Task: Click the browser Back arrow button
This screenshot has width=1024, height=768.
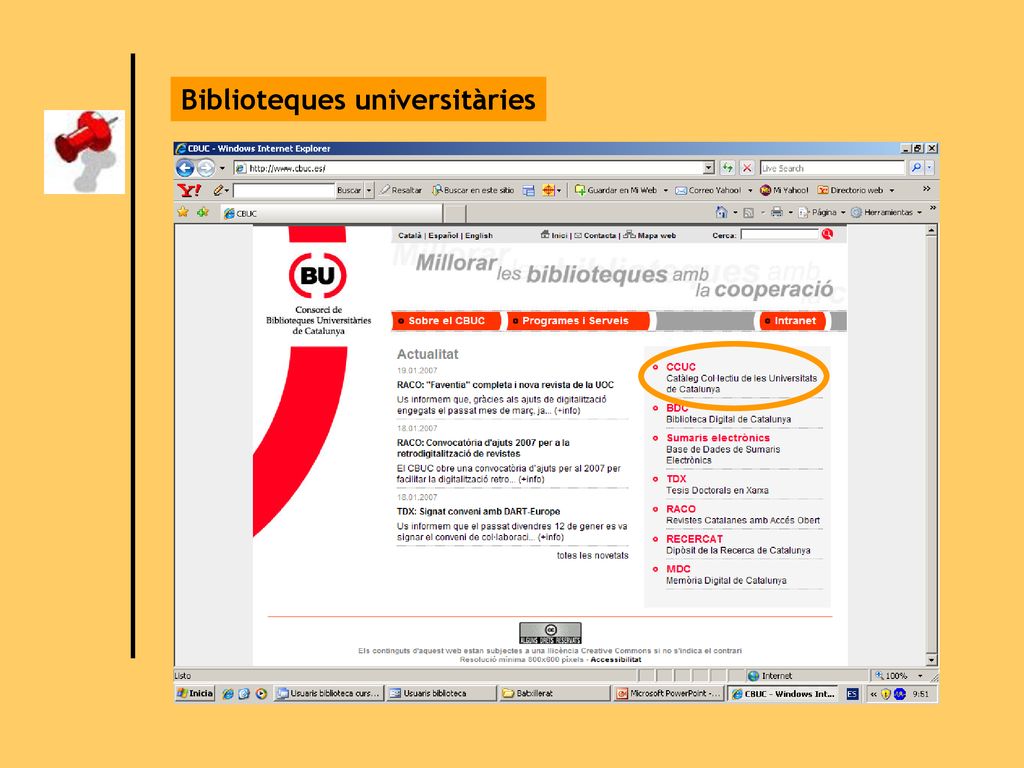Action: tap(185, 168)
